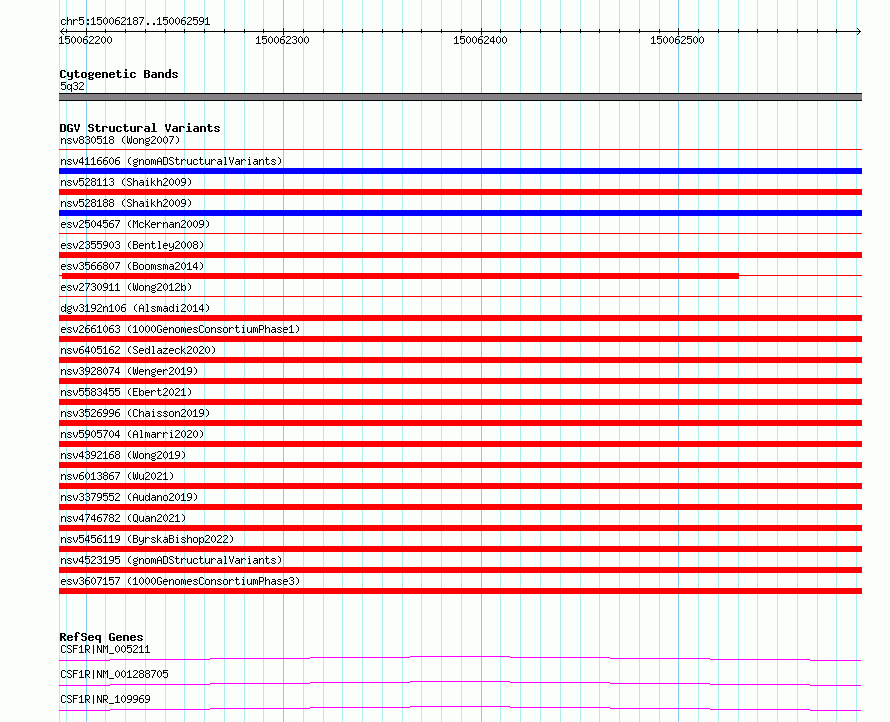
Task: Select the RefSeq Genes track title
Action: 101,637
